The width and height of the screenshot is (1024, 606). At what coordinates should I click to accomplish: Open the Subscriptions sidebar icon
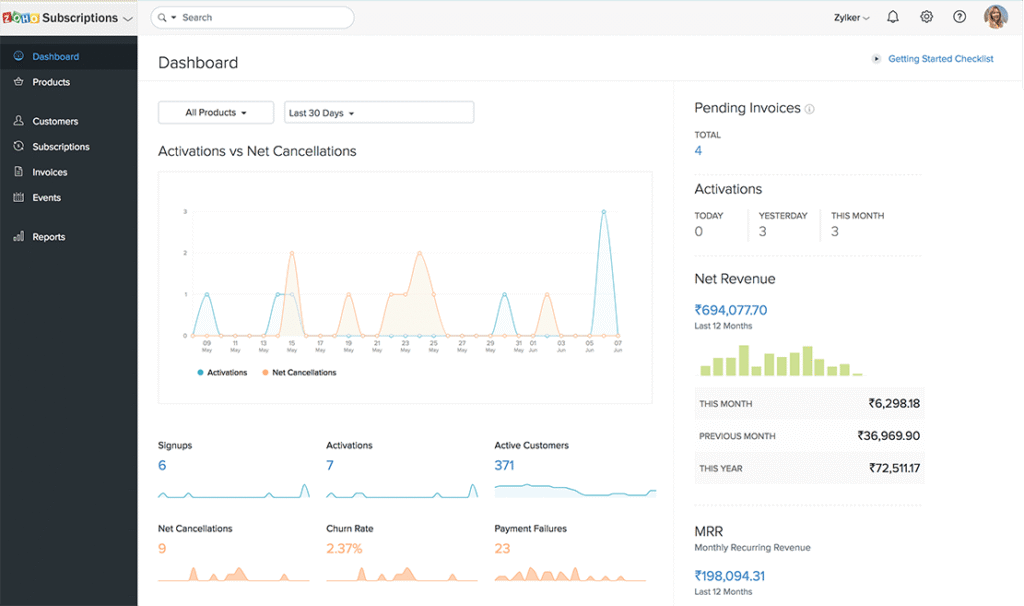19,146
